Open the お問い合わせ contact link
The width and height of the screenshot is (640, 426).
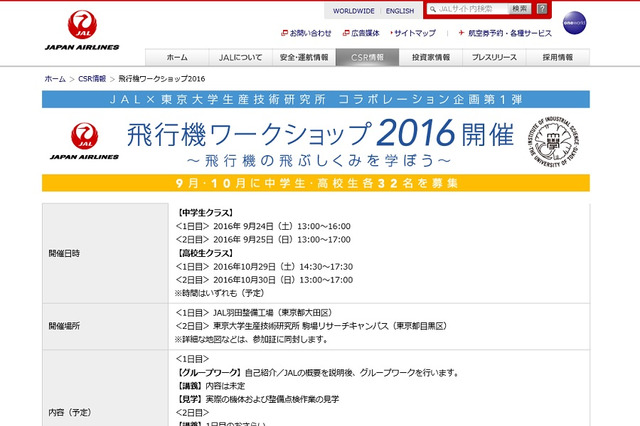click(307, 33)
